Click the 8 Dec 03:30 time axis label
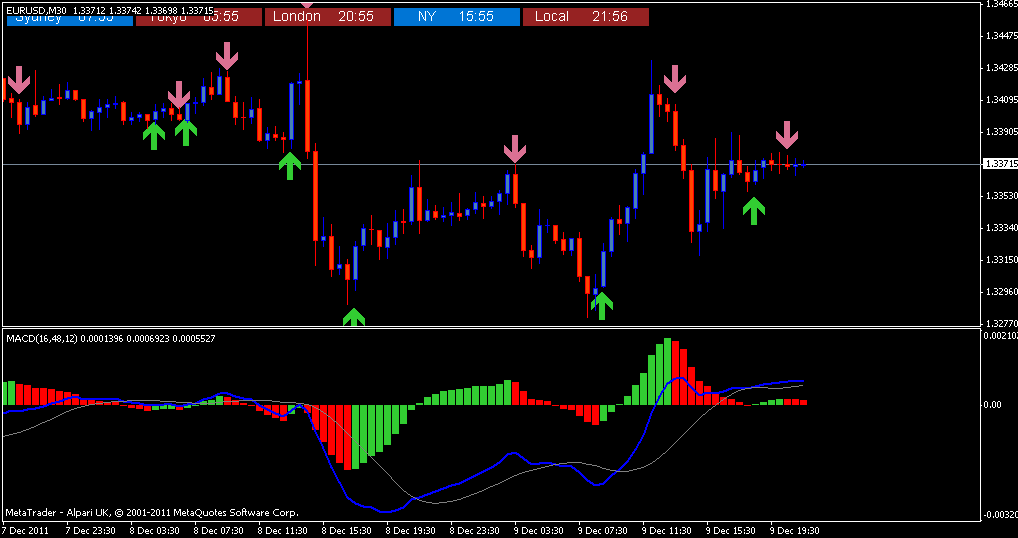Viewport: 1018px width, 538px height. tap(156, 531)
